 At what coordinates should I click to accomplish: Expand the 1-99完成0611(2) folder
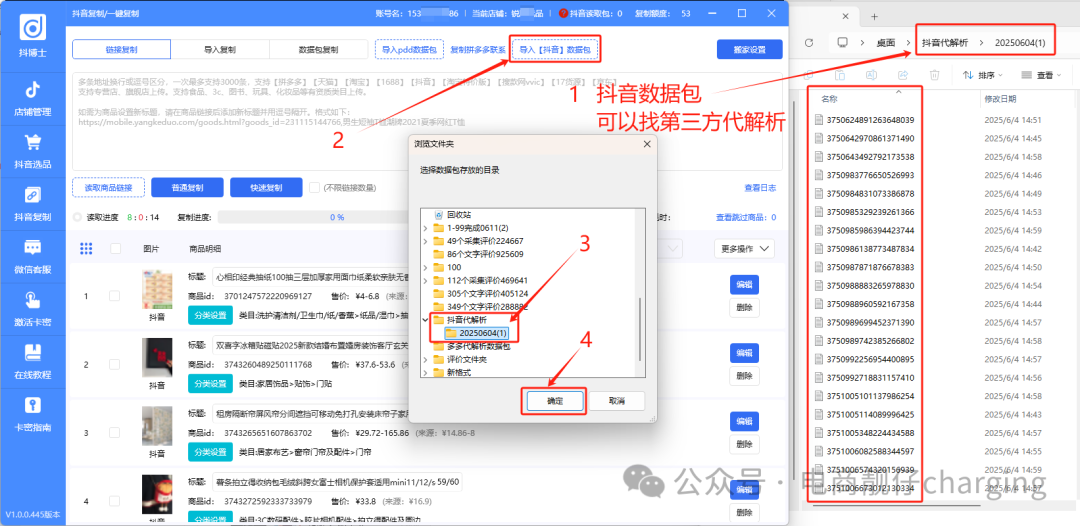pos(425,228)
